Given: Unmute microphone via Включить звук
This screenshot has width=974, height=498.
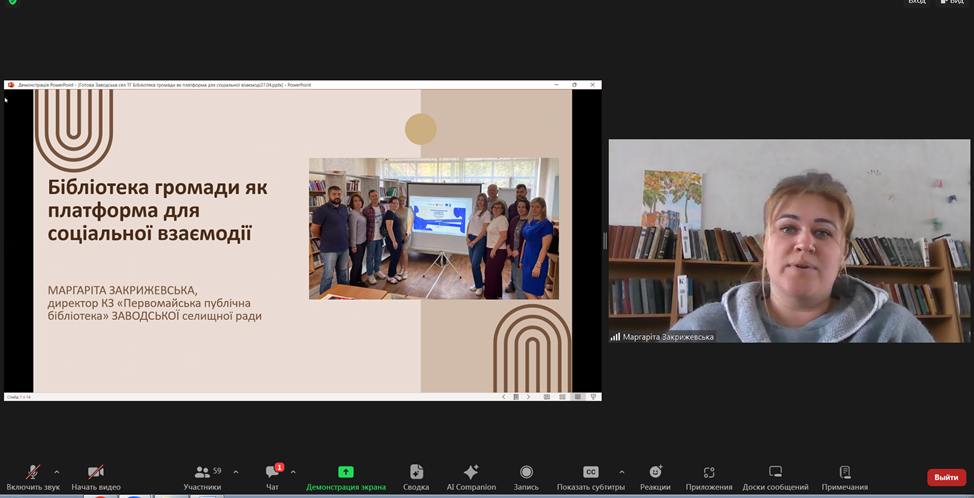Looking at the screenshot, I should tap(34, 478).
